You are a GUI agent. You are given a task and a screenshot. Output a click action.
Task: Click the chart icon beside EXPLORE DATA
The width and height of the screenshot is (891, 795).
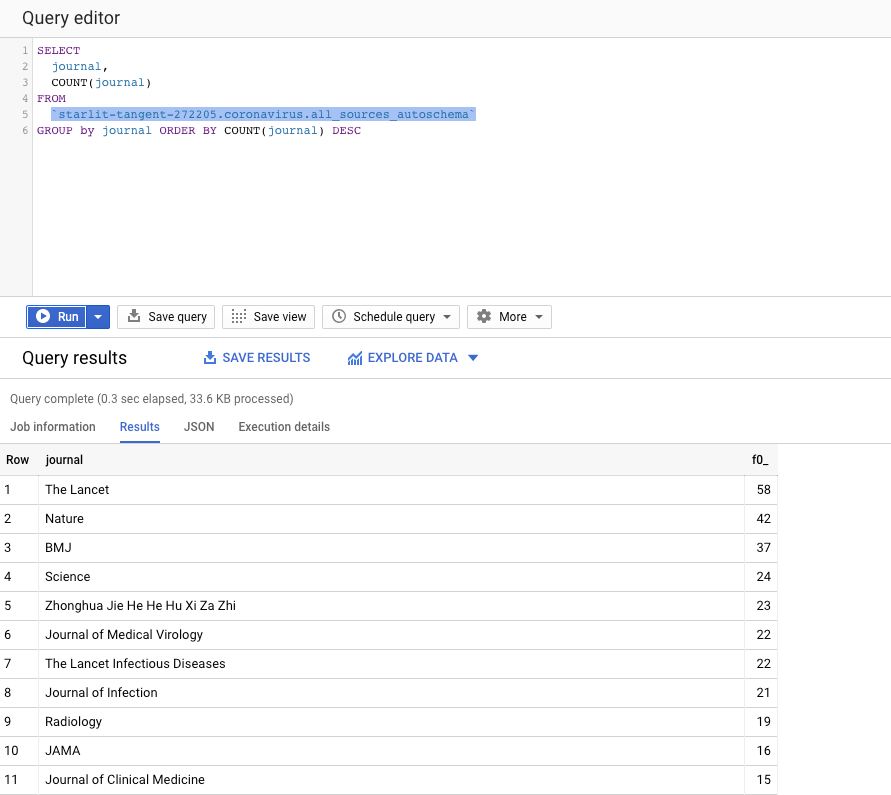[355, 358]
